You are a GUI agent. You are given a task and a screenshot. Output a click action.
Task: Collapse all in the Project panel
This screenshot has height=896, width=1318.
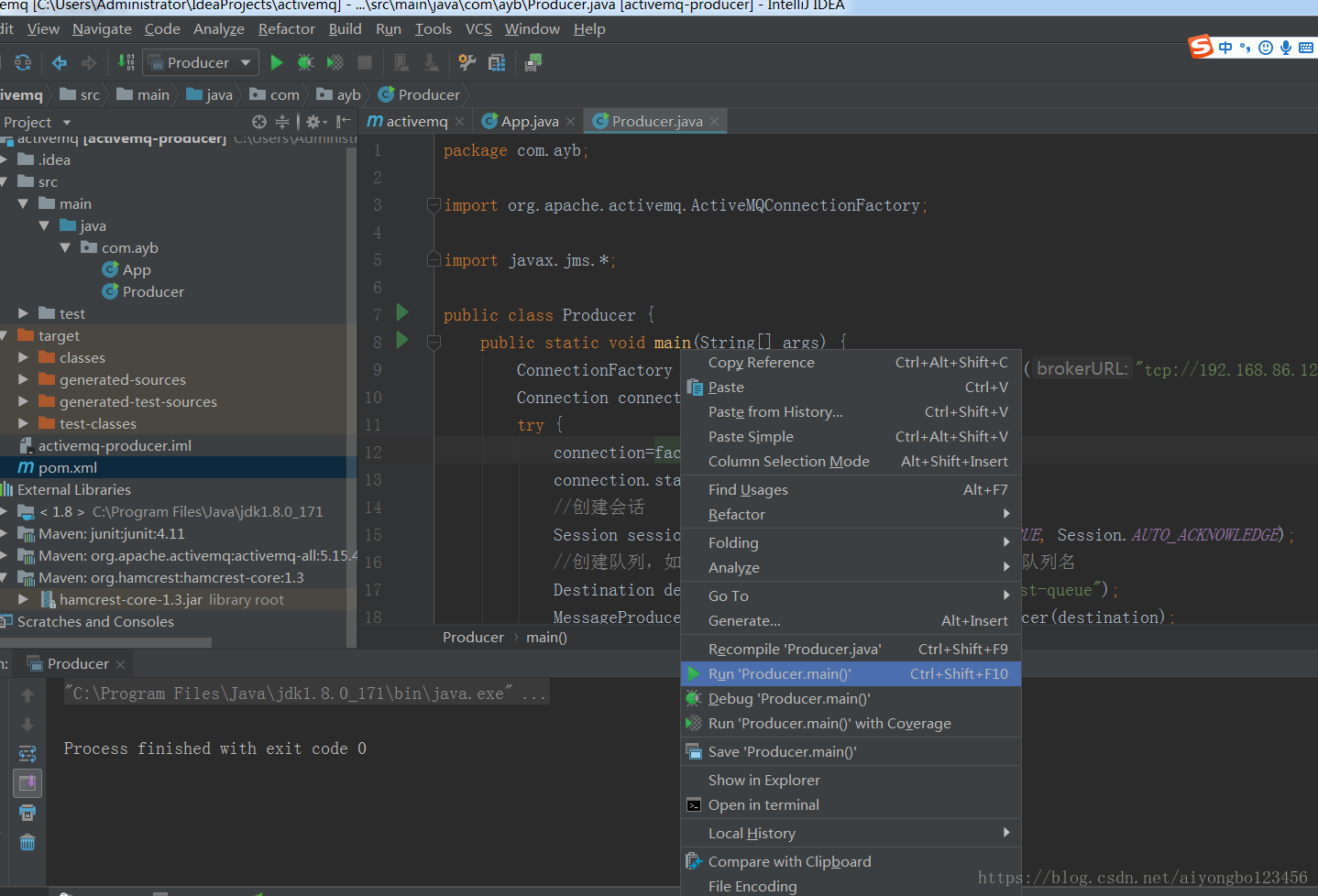[x=282, y=122]
